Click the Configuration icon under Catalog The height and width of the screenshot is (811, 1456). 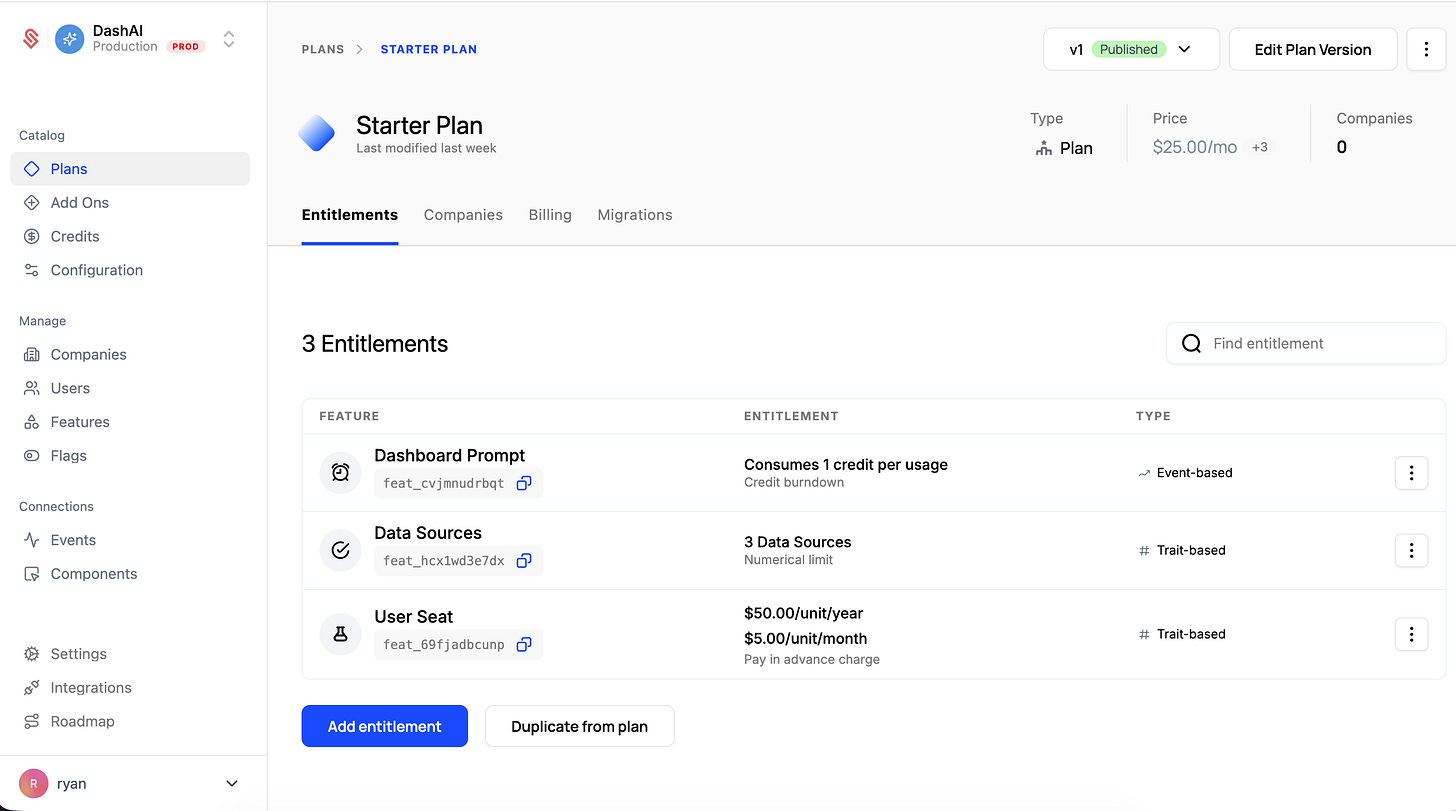[31, 270]
